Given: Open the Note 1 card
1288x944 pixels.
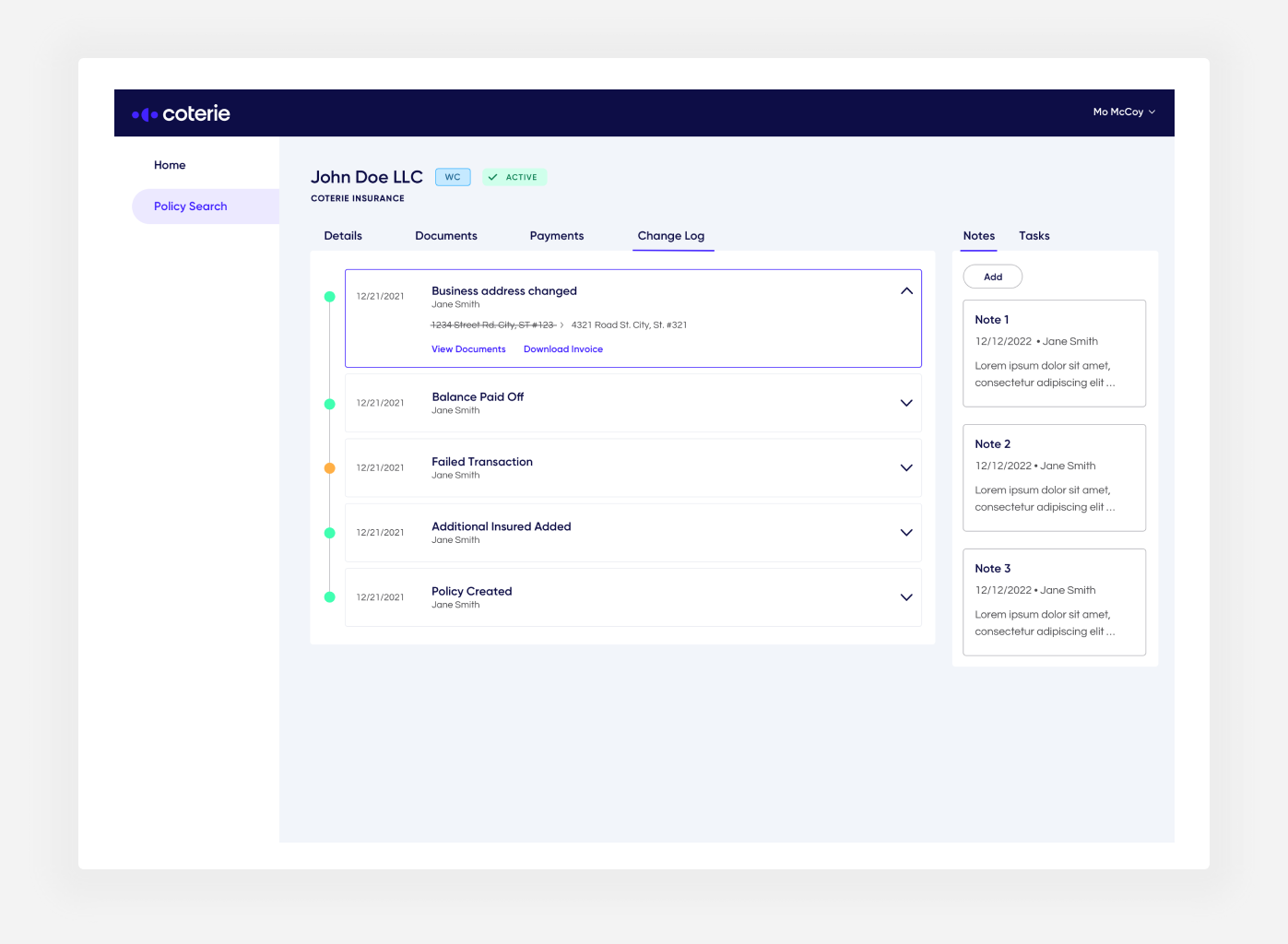Looking at the screenshot, I should pos(1054,353).
